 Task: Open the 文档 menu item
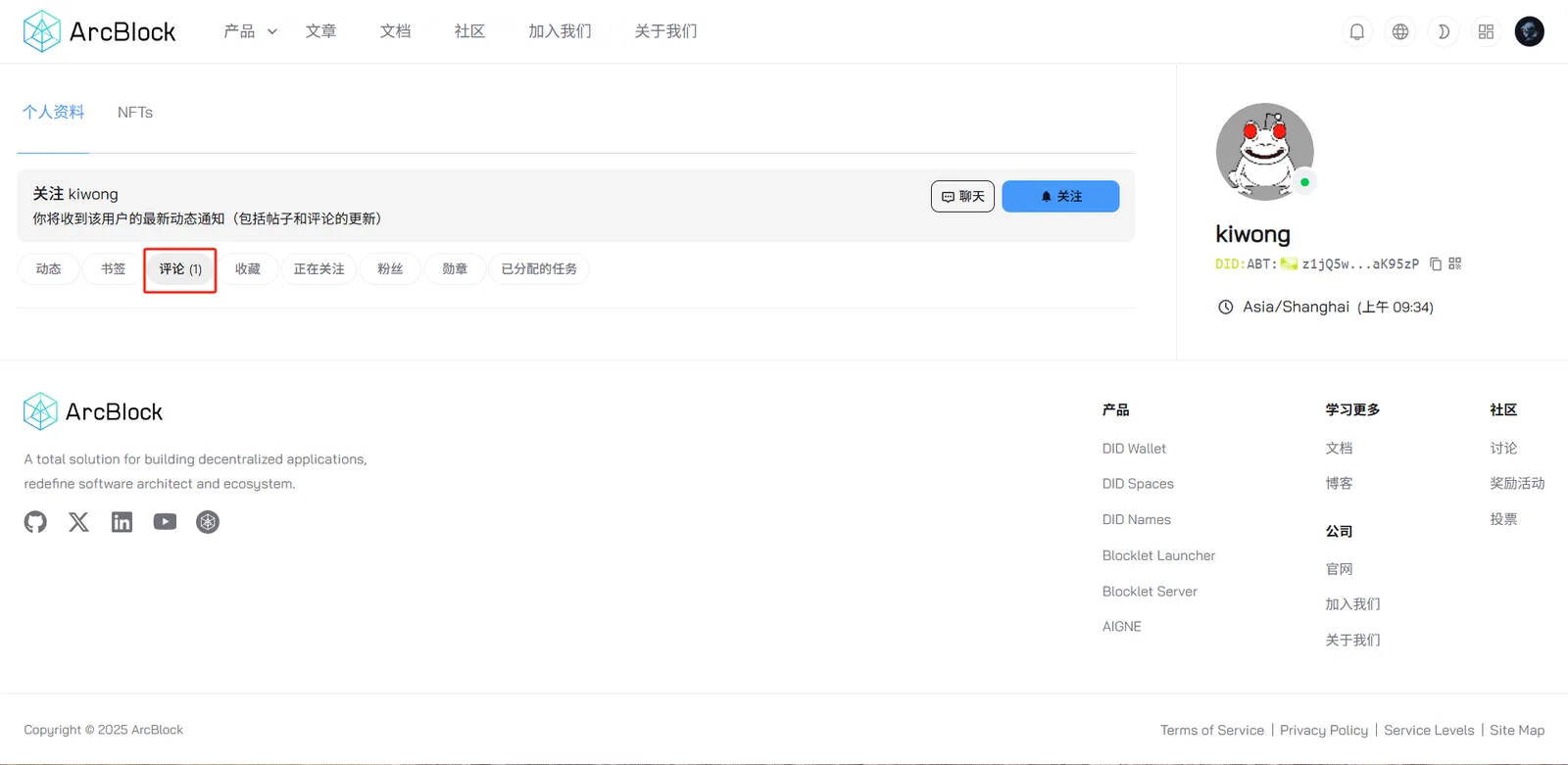395,31
